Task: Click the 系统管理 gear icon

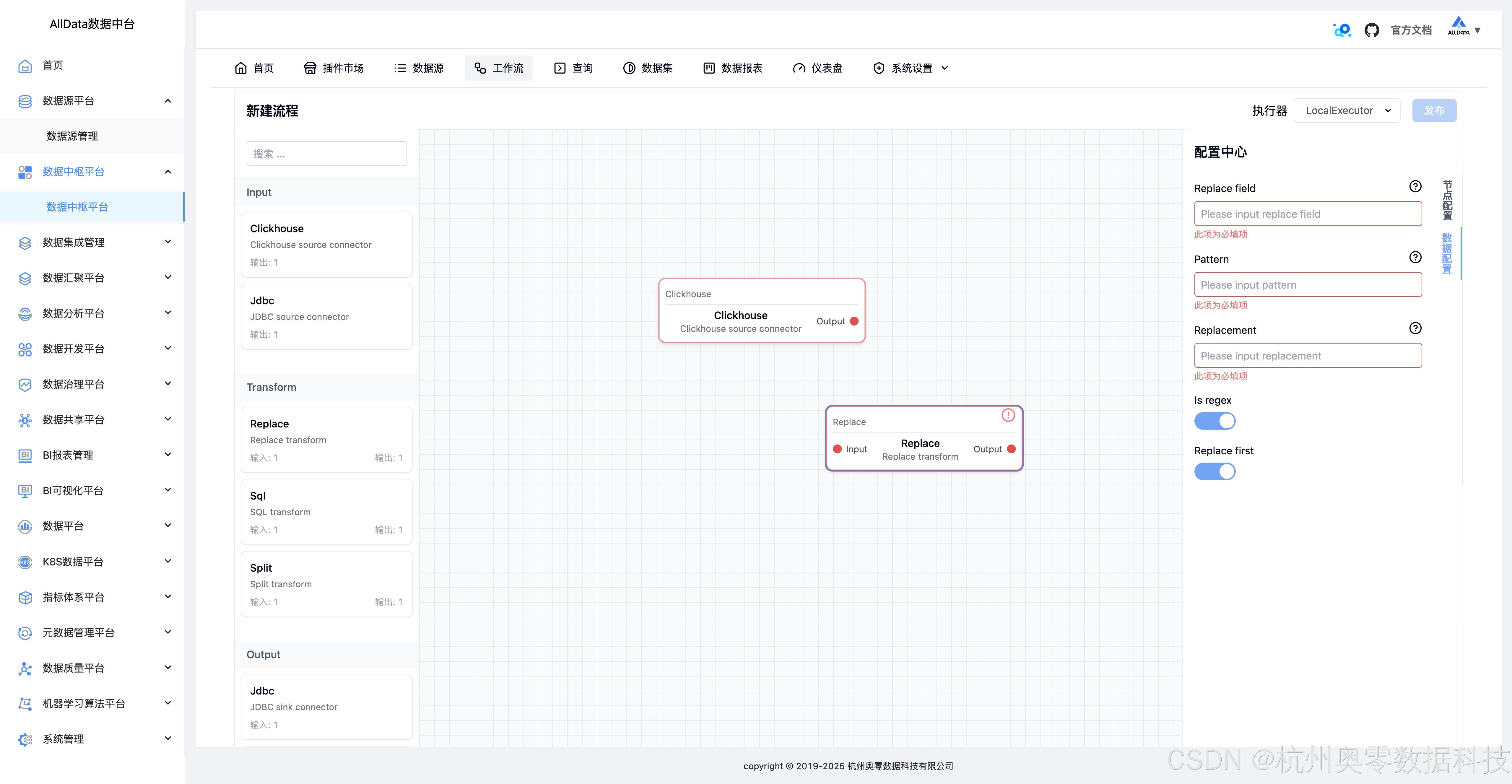Action: (x=25, y=739)
